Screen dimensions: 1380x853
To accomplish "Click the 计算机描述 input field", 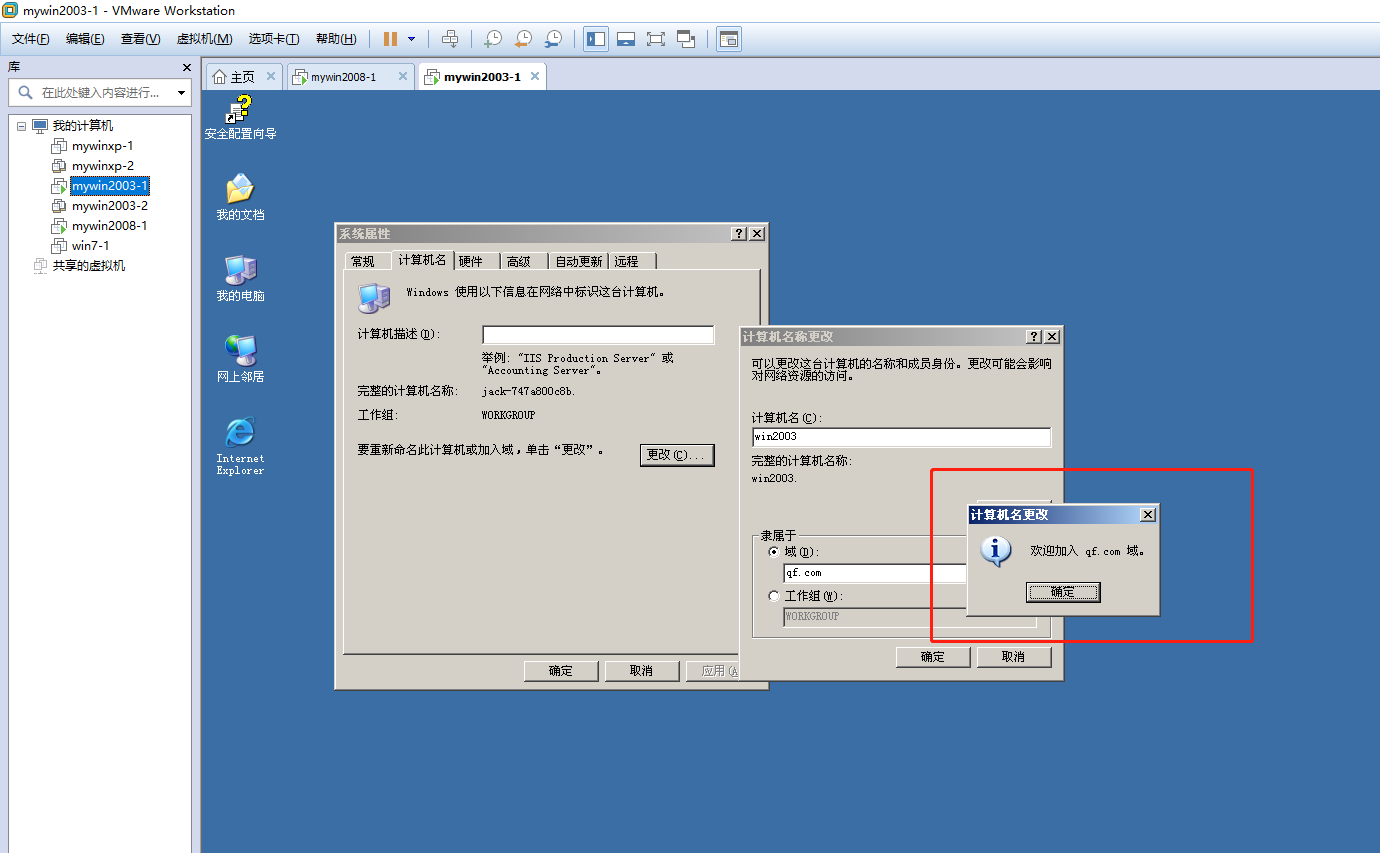I will (598, 335).
